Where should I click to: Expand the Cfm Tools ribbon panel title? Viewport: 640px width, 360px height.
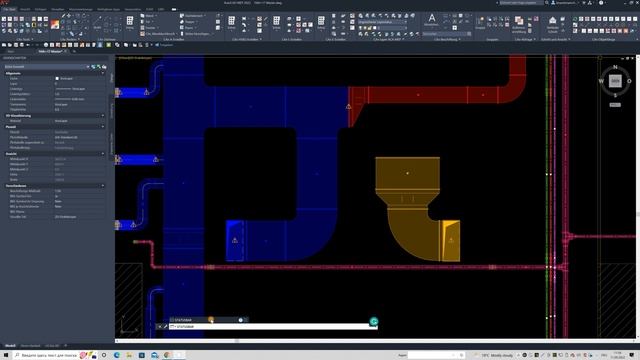[25, 39]
